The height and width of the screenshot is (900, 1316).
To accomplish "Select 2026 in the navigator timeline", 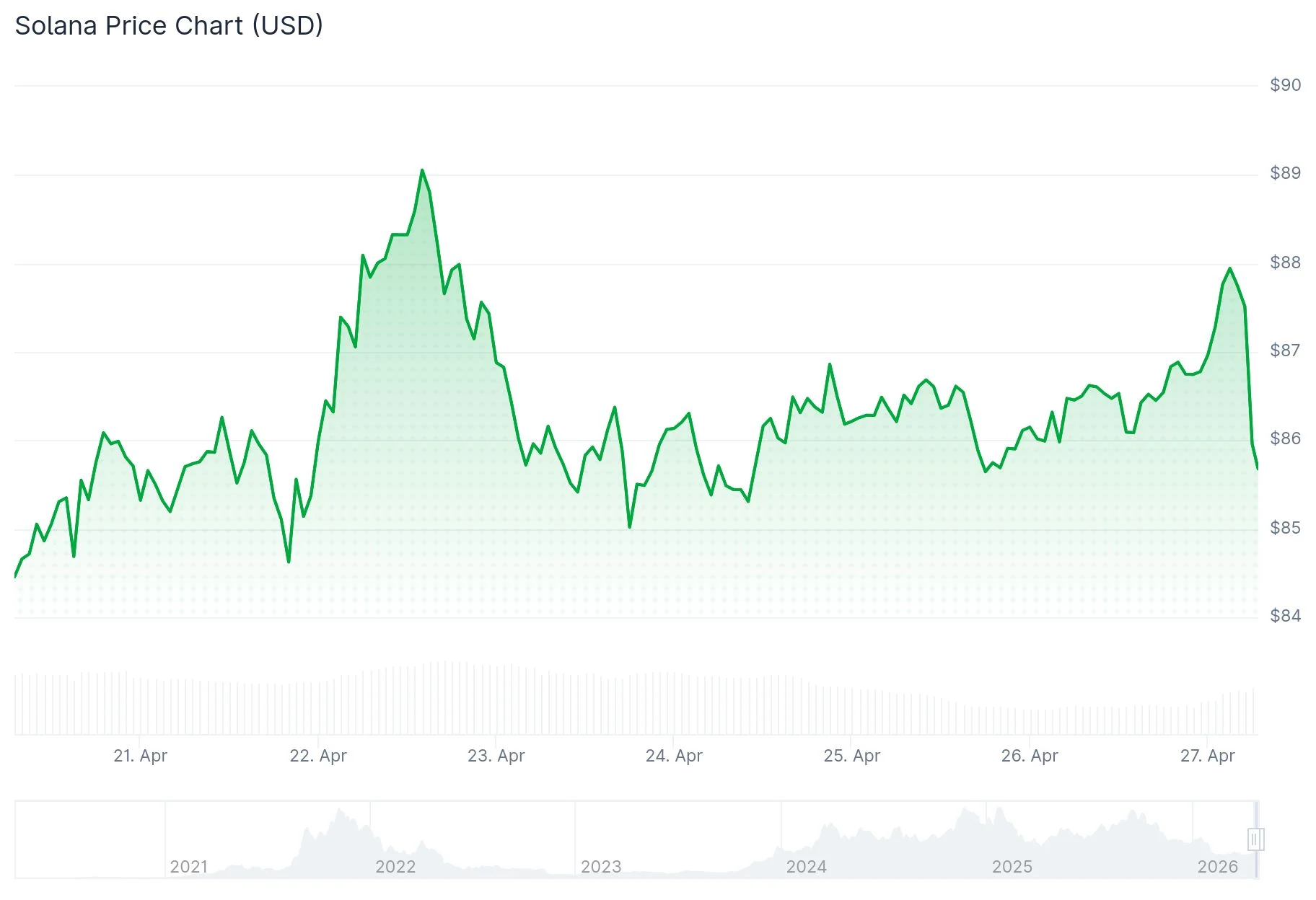I will 1218,866.
